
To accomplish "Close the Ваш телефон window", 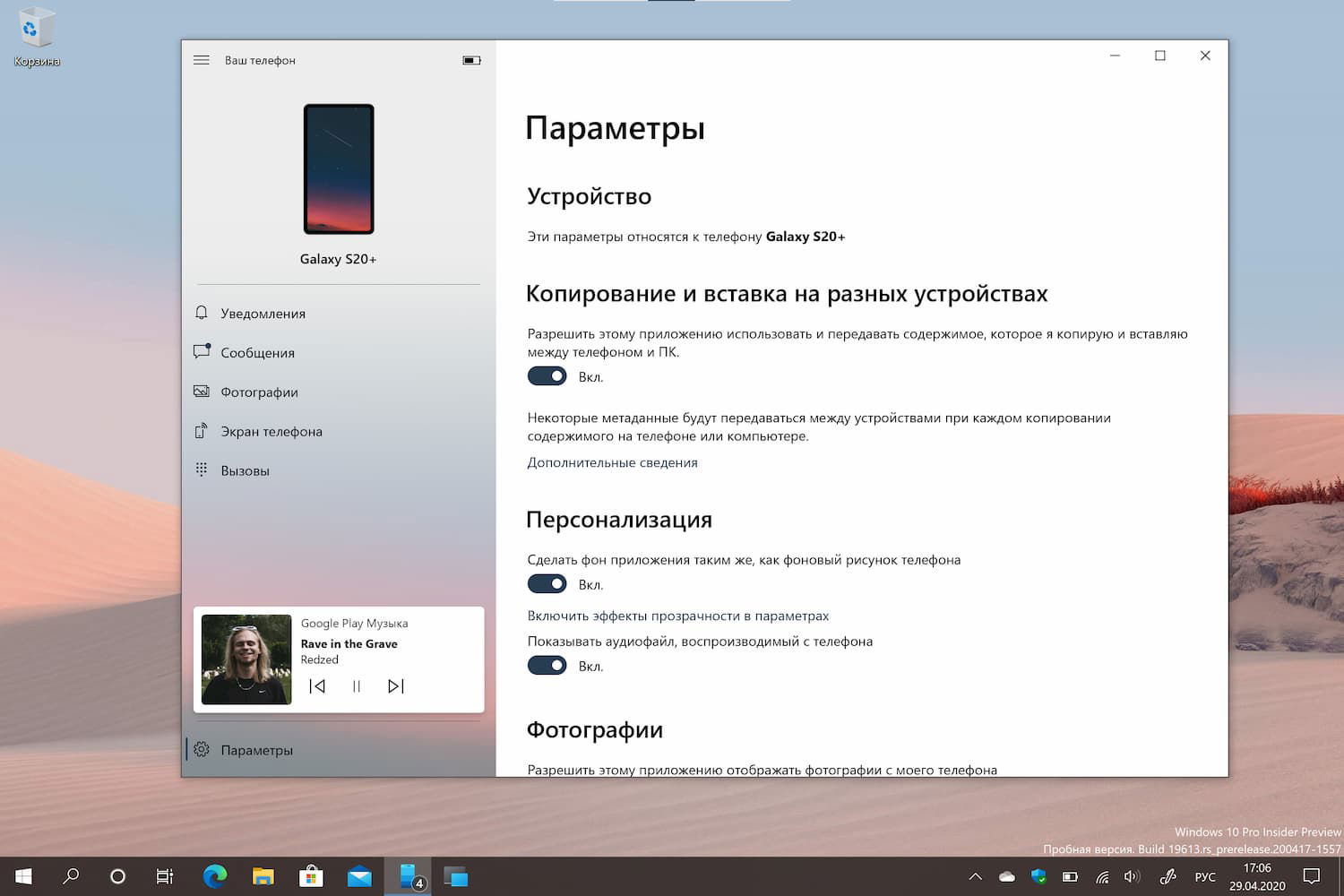I will click(1205, 56).
